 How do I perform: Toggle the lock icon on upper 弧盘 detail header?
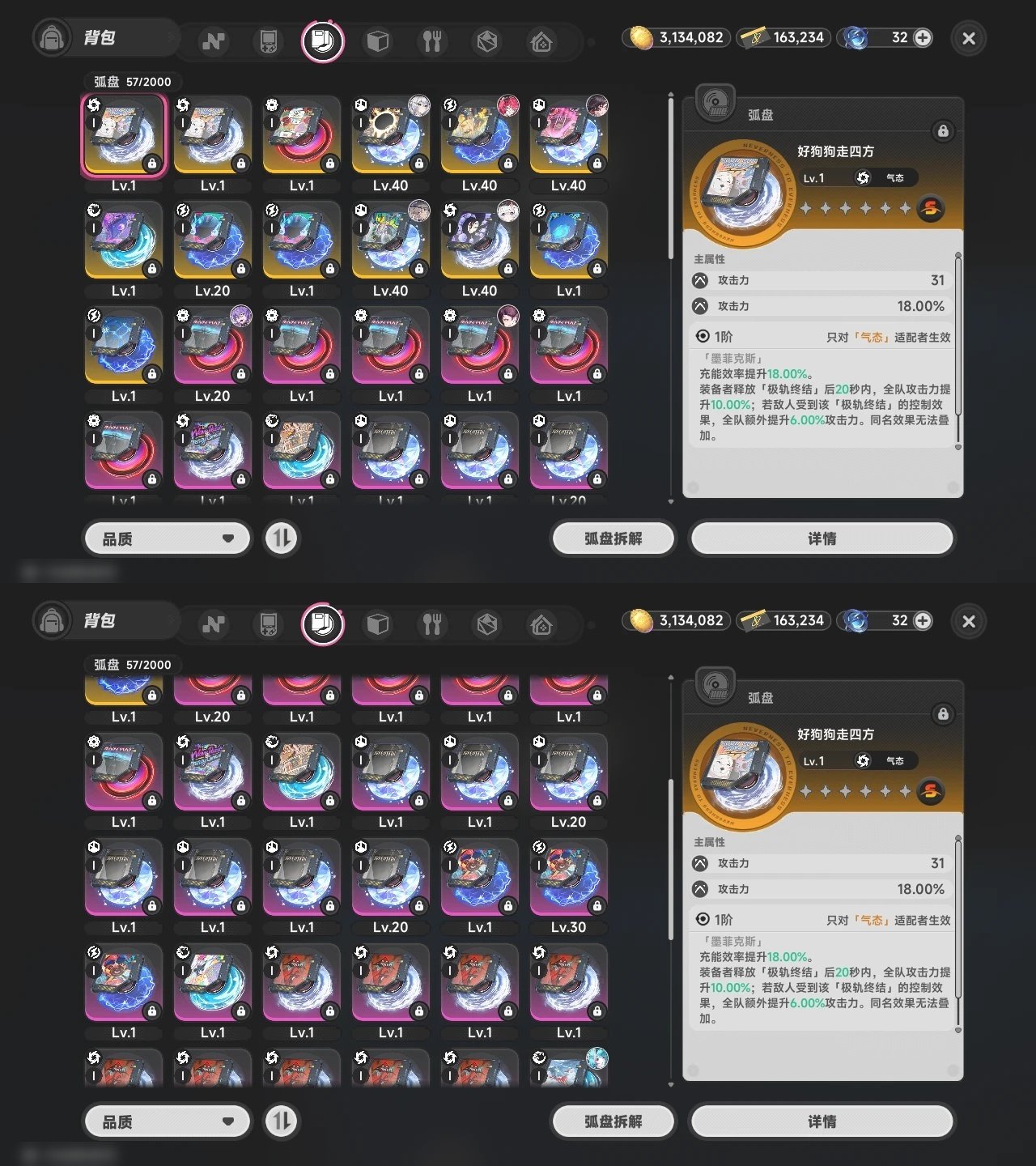(943, 131)
